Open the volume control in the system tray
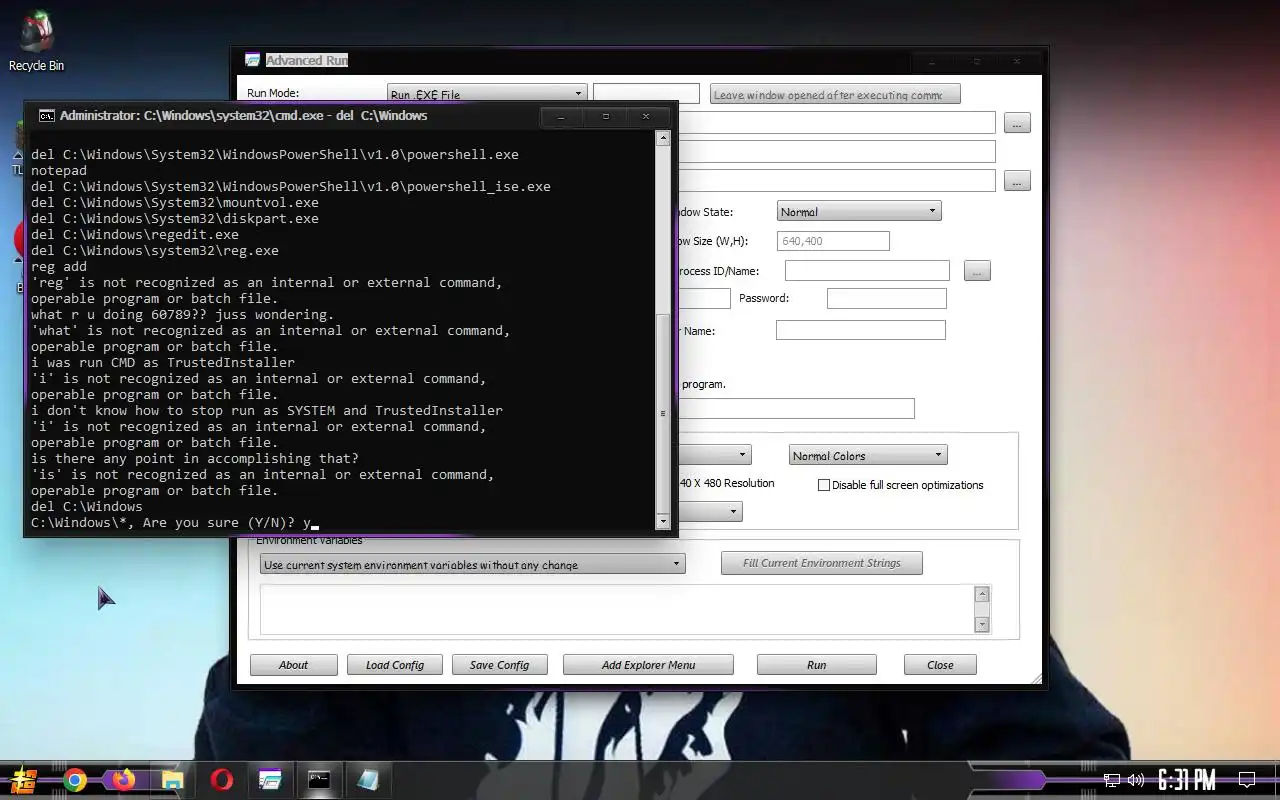 pyautogui.click(x=1136, y=780)
